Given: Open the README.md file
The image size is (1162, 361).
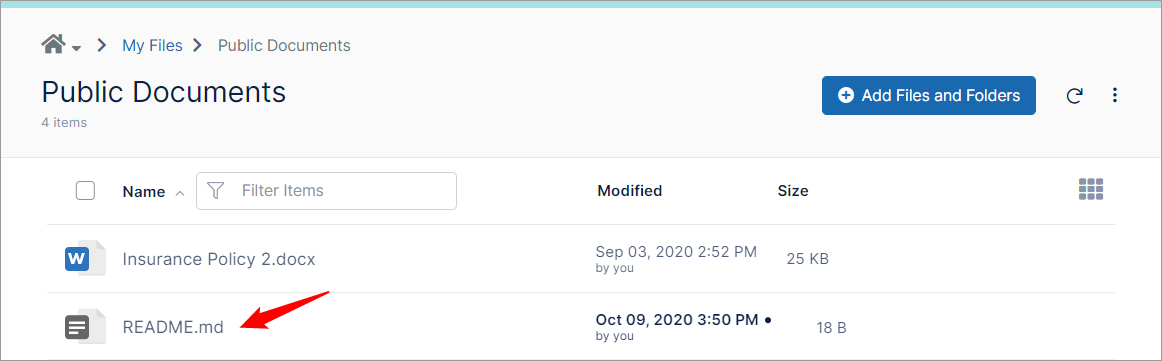Looking at the screenshot, I should pyautogui.click(x=173, y=327).
